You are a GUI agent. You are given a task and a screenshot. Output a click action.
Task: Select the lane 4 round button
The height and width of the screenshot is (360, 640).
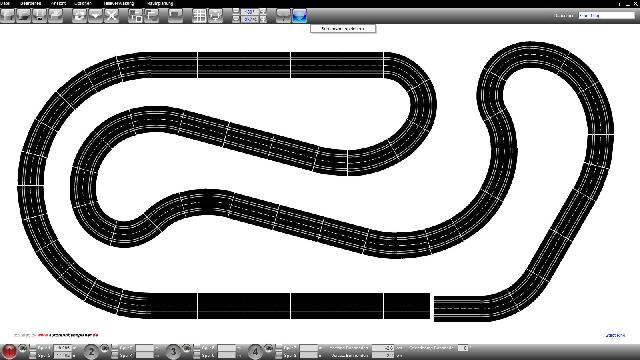(x=255, y=351)
